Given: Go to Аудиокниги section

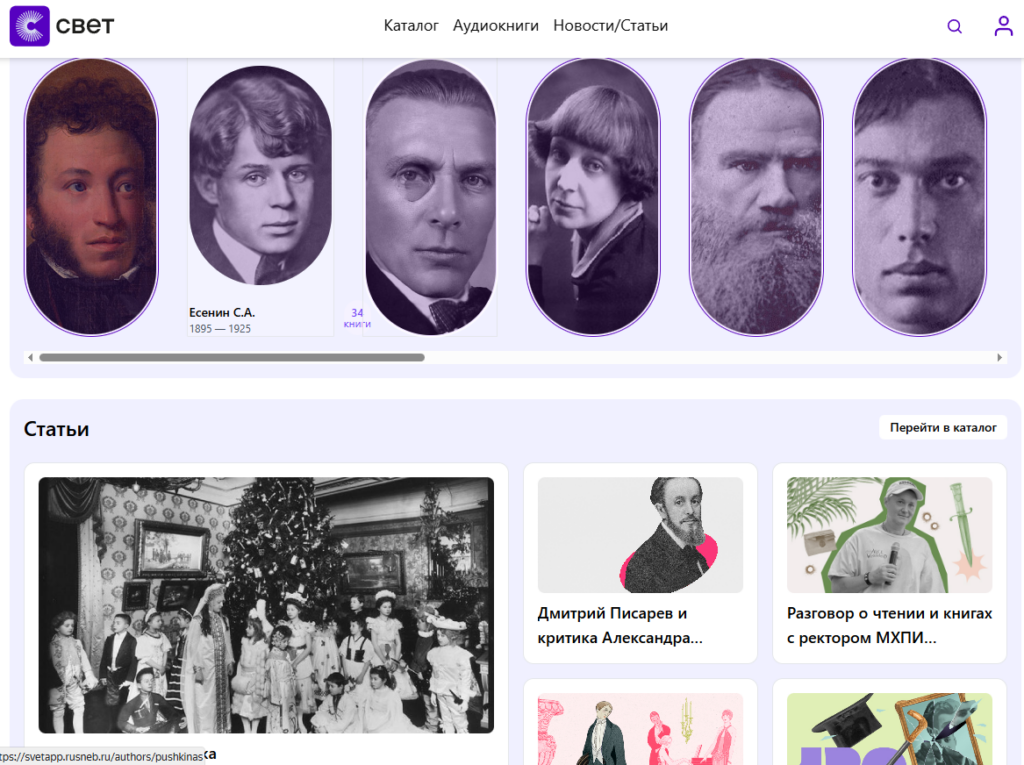Looking at the screenshot, I should (x=495, y=26).
